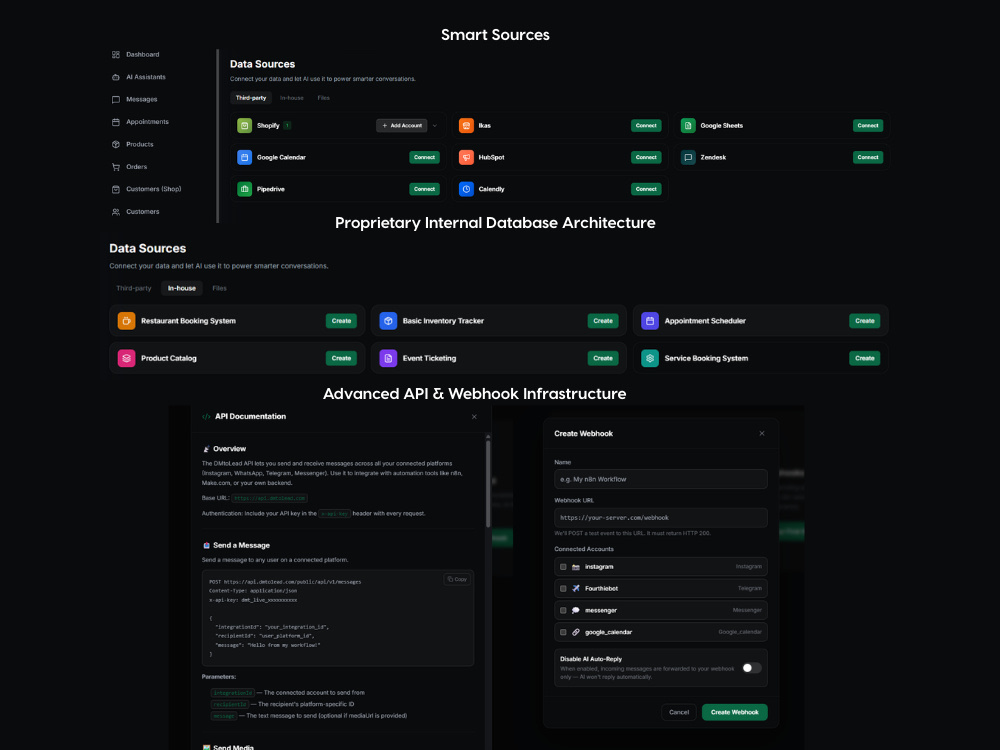Viewport: 1000px width, 750px height.
Task: Open Appointments in the sidebar
Action: [x=140, y=122]
